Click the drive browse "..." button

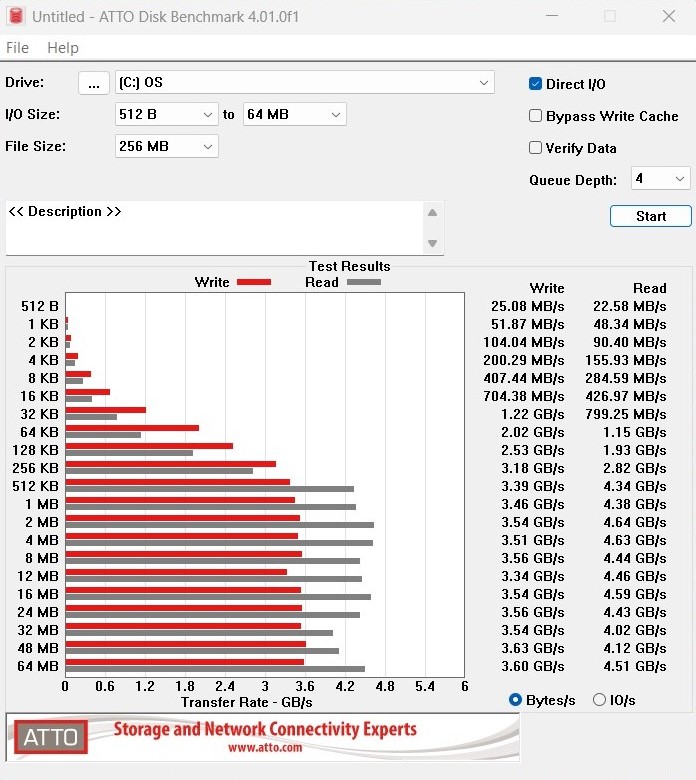(x=94, y=83)
